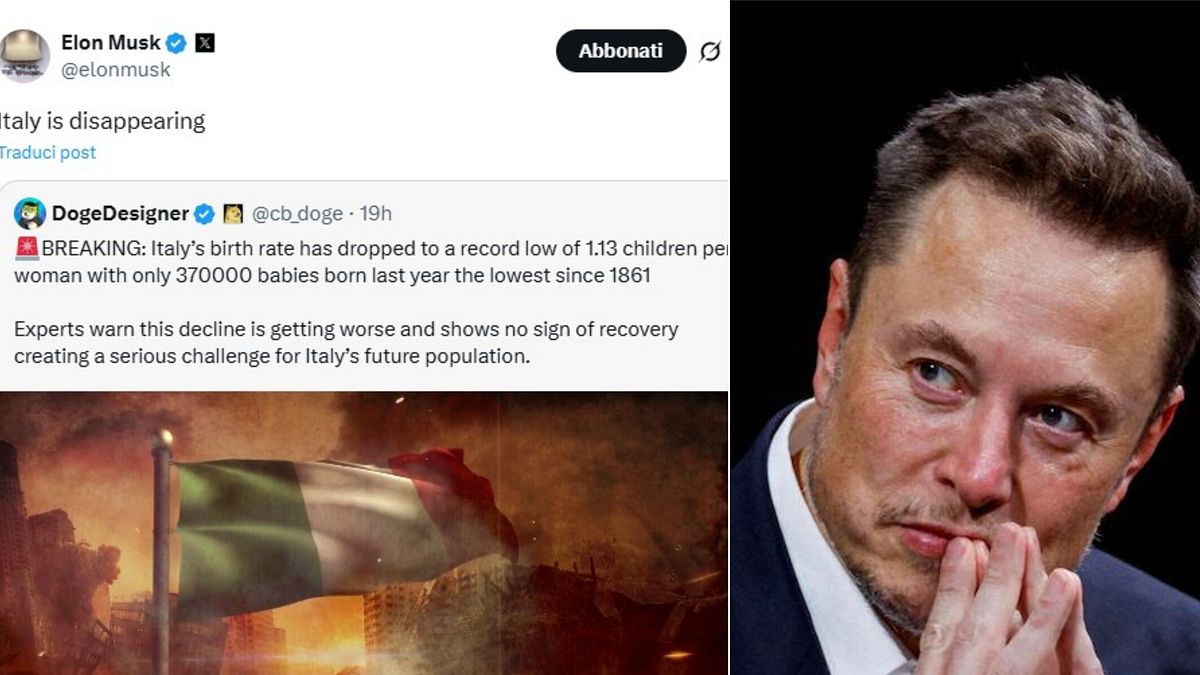Click the 19h timestamp of quoted post
This screenshot has height=675, width=1200.
tap(376, 214)
